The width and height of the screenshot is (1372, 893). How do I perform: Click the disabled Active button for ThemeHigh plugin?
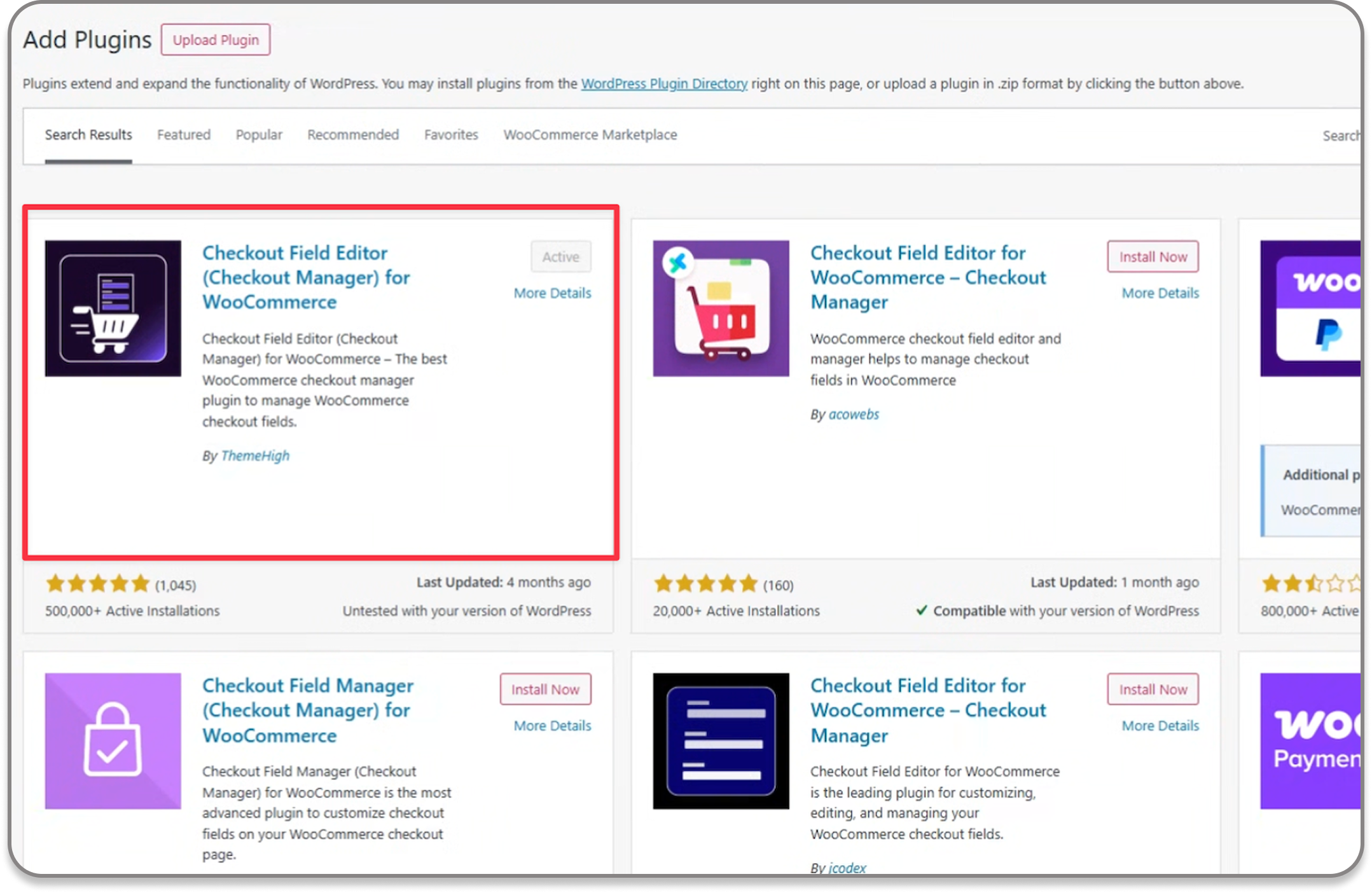pyautogui.click(x=561, y=257)
